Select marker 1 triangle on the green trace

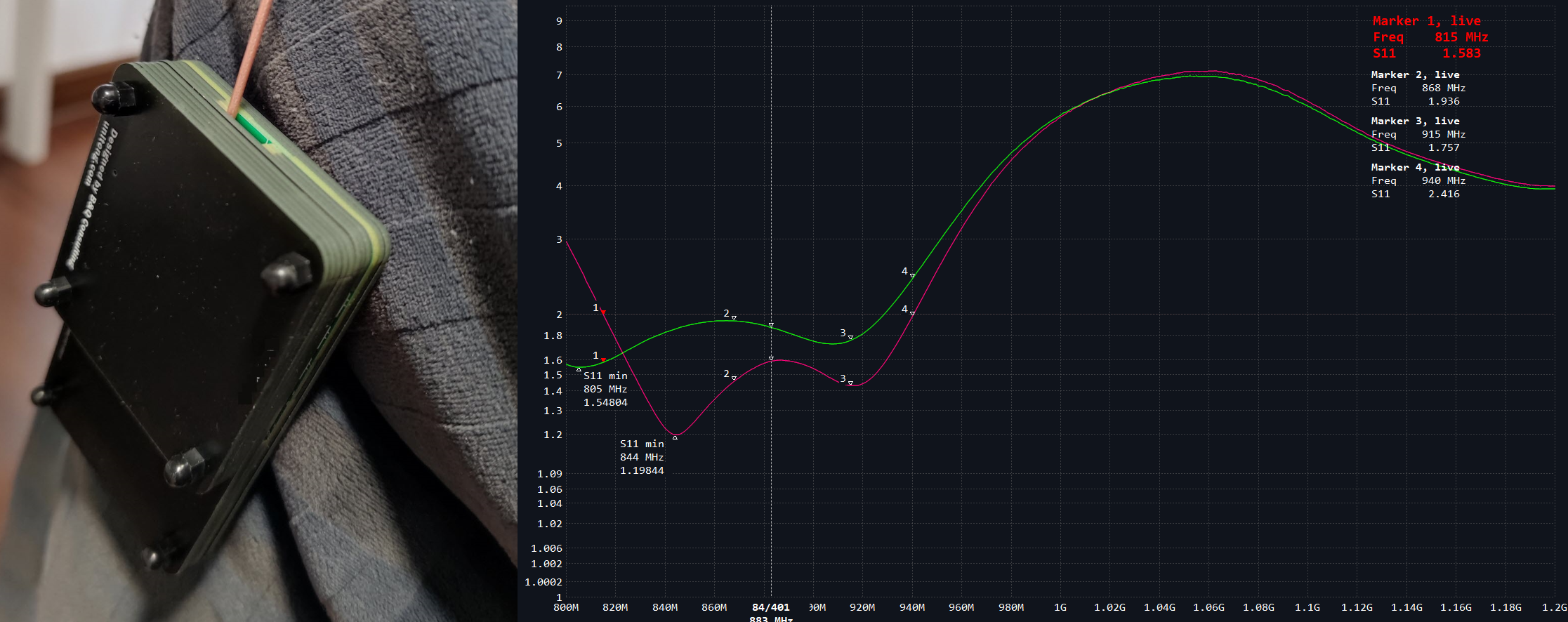tap(603, 360)
